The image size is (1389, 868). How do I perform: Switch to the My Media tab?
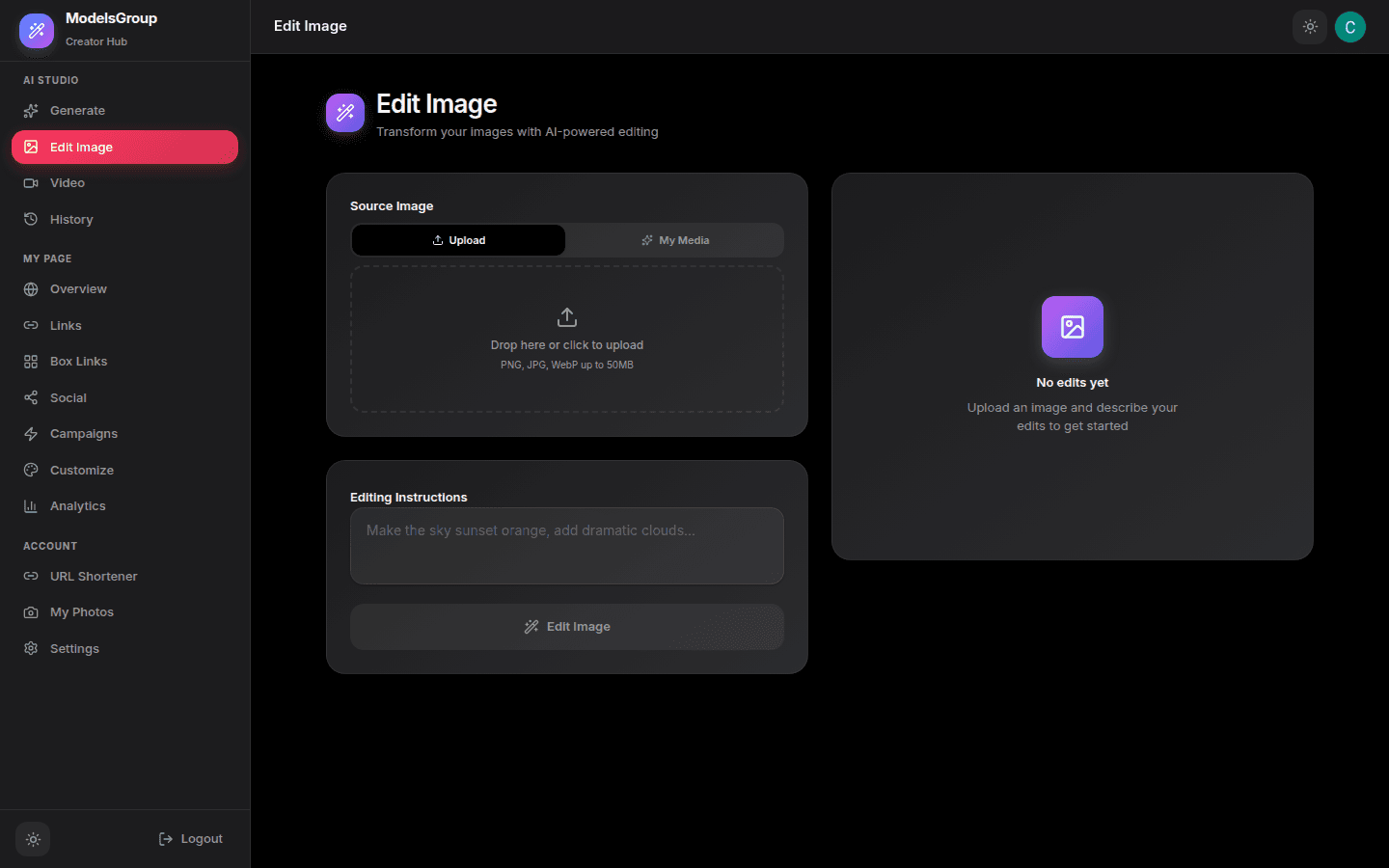pos(674,240)
